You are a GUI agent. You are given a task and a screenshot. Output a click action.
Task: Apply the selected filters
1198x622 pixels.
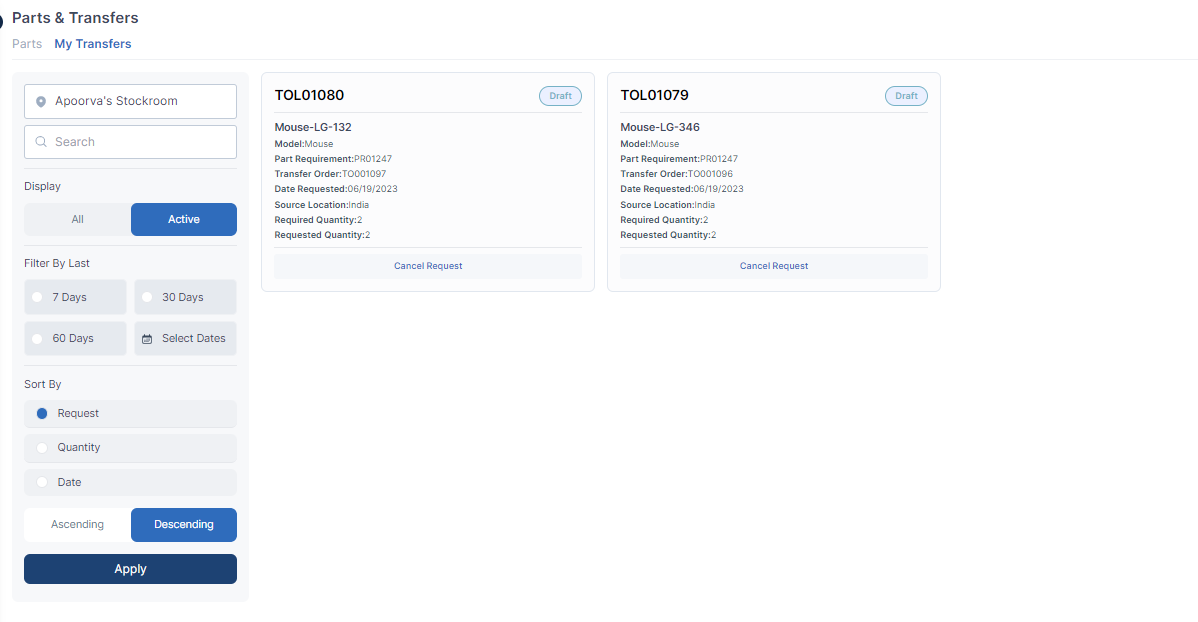pos(131,569)
